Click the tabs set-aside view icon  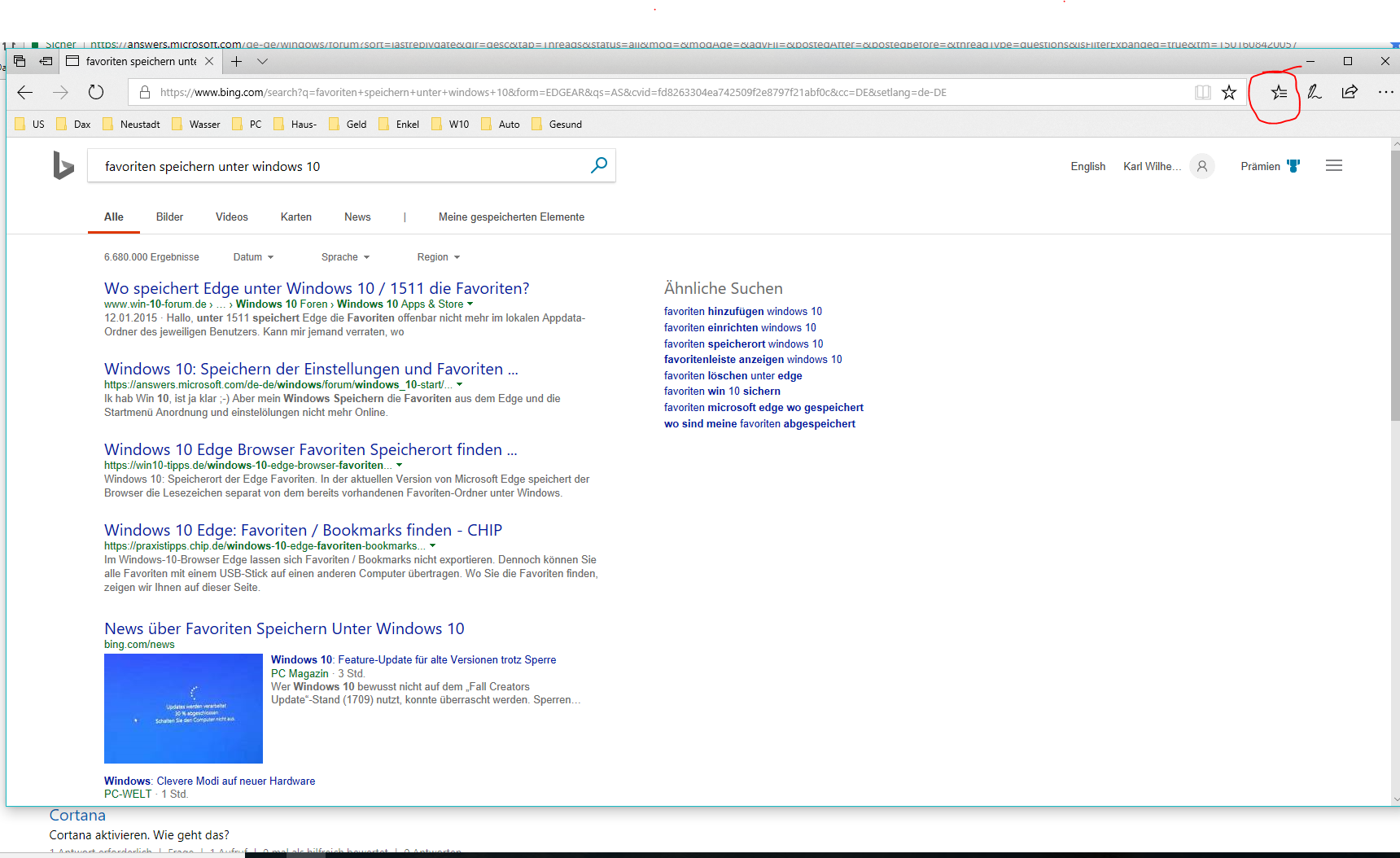(x=20, y=61)
